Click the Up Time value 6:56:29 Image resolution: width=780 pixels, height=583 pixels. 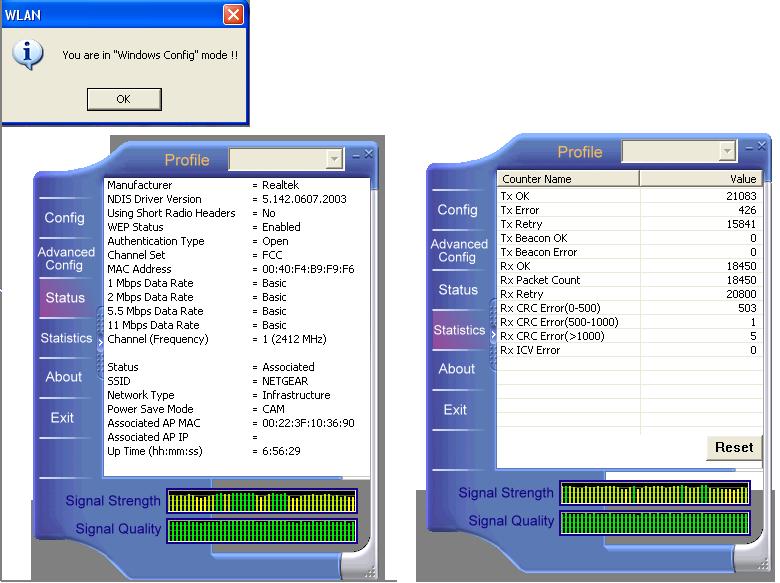pos(282,451)
